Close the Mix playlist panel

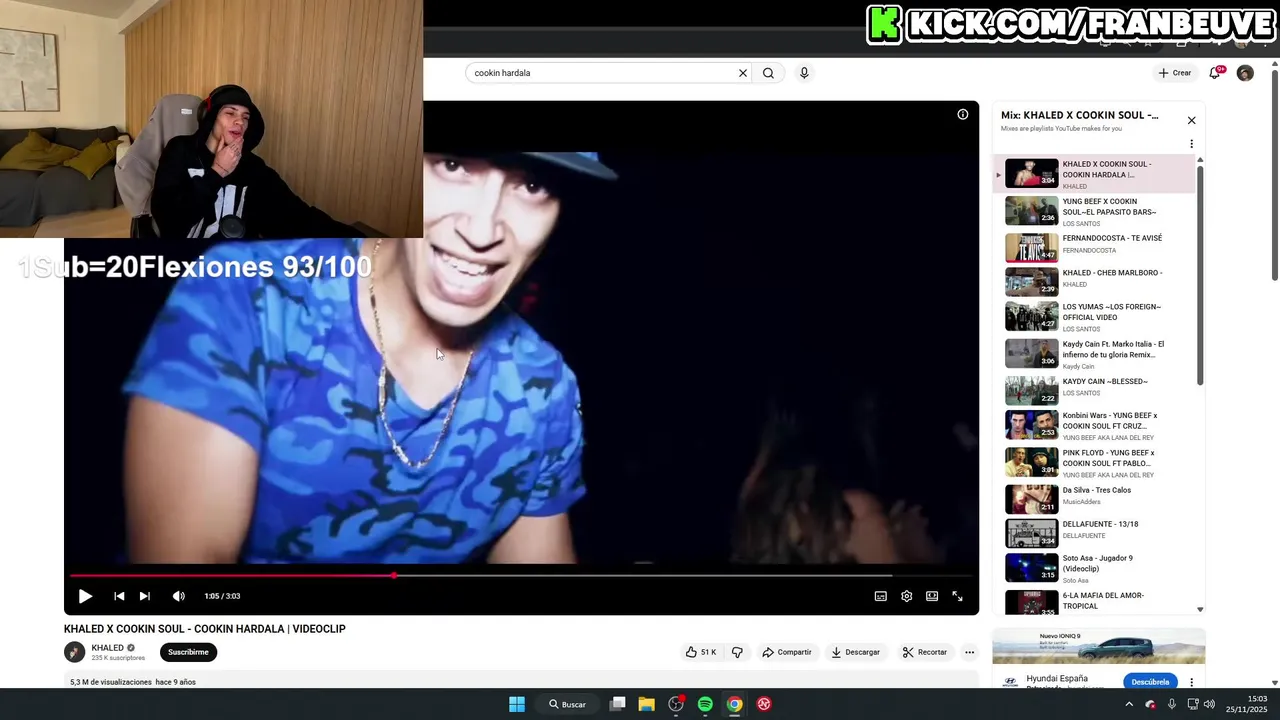[x=1191, y=120]
